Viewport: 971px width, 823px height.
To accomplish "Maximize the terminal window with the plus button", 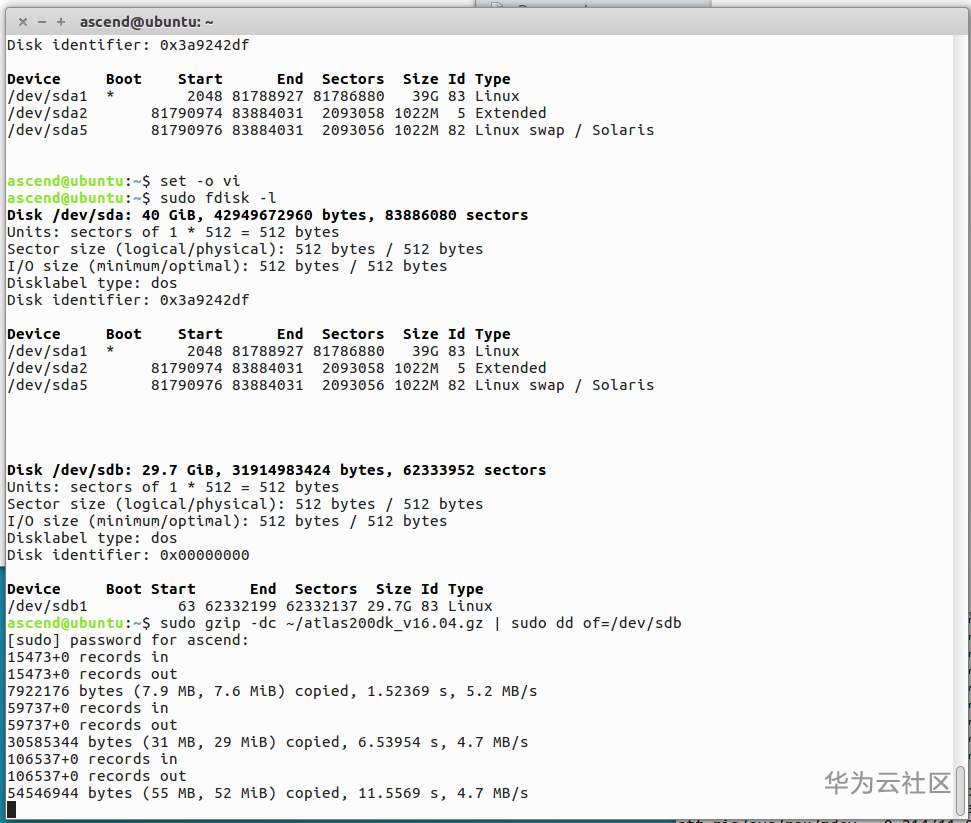I will point(61,22).
